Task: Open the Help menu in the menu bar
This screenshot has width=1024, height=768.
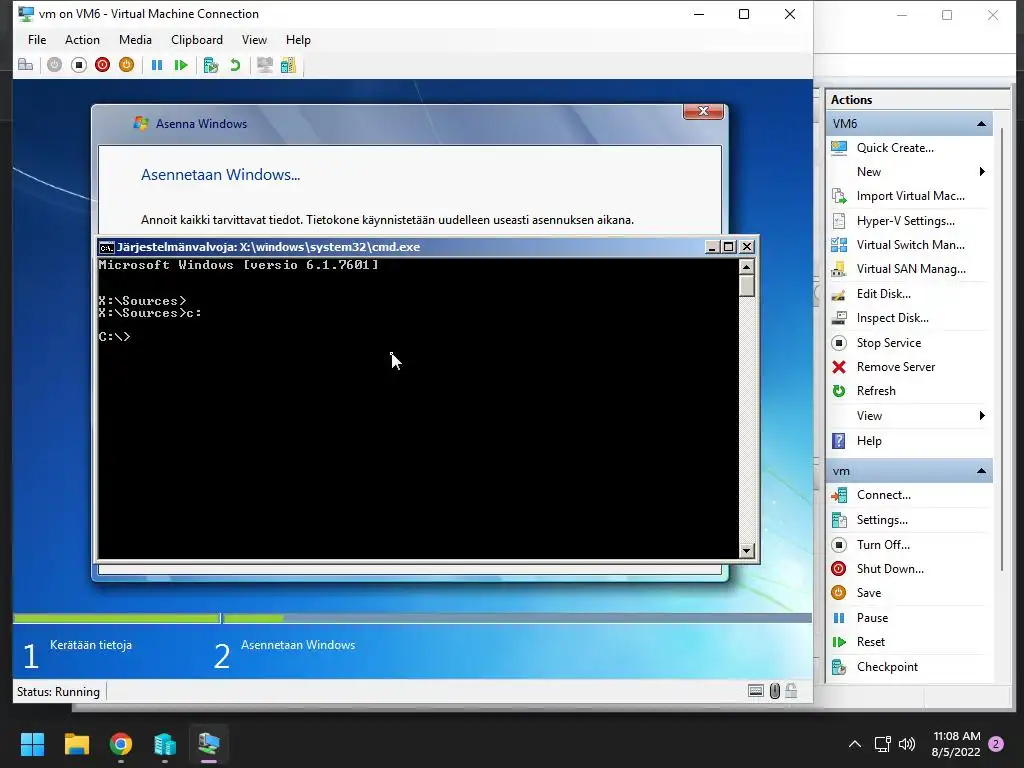Action: coord(298,40)
